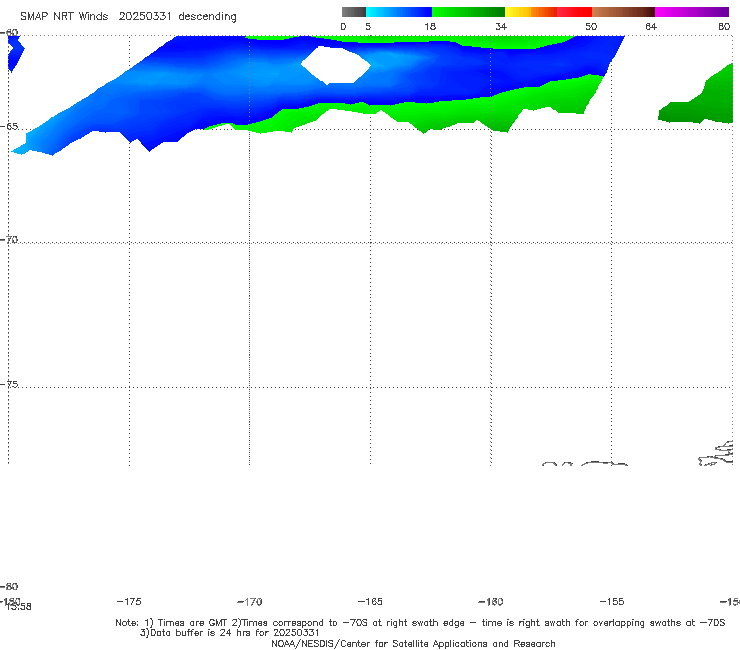Select the cyan-blue segment of the colorbar

coord(399,12)
